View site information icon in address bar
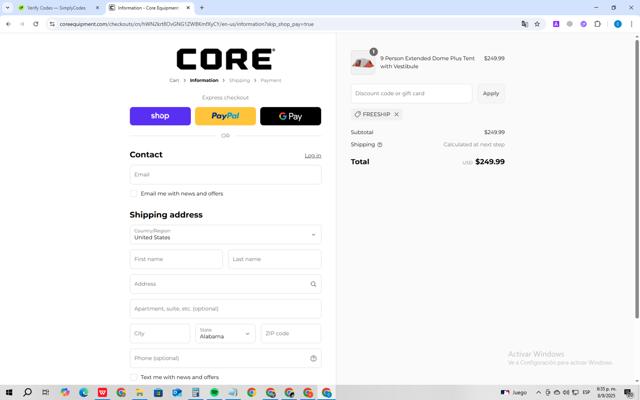The image size is (640, 400). pos(52,24)
